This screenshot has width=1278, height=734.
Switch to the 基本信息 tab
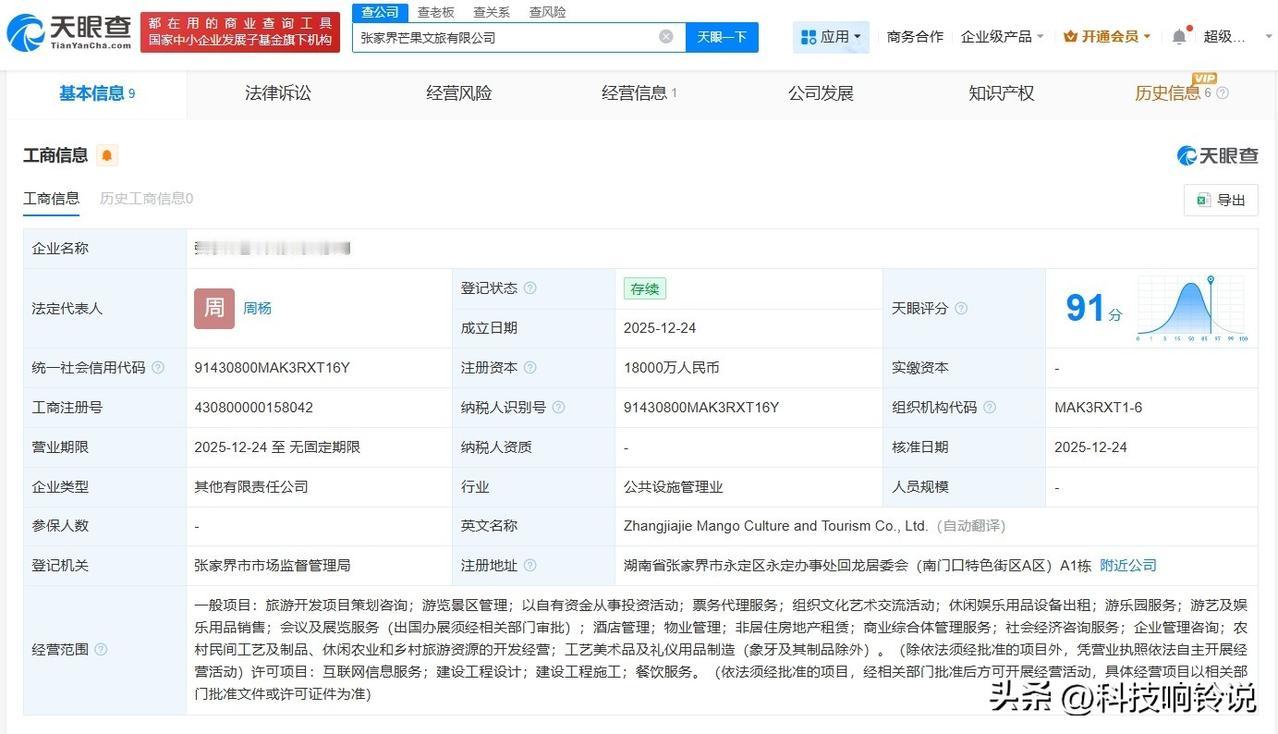point(97,94)
